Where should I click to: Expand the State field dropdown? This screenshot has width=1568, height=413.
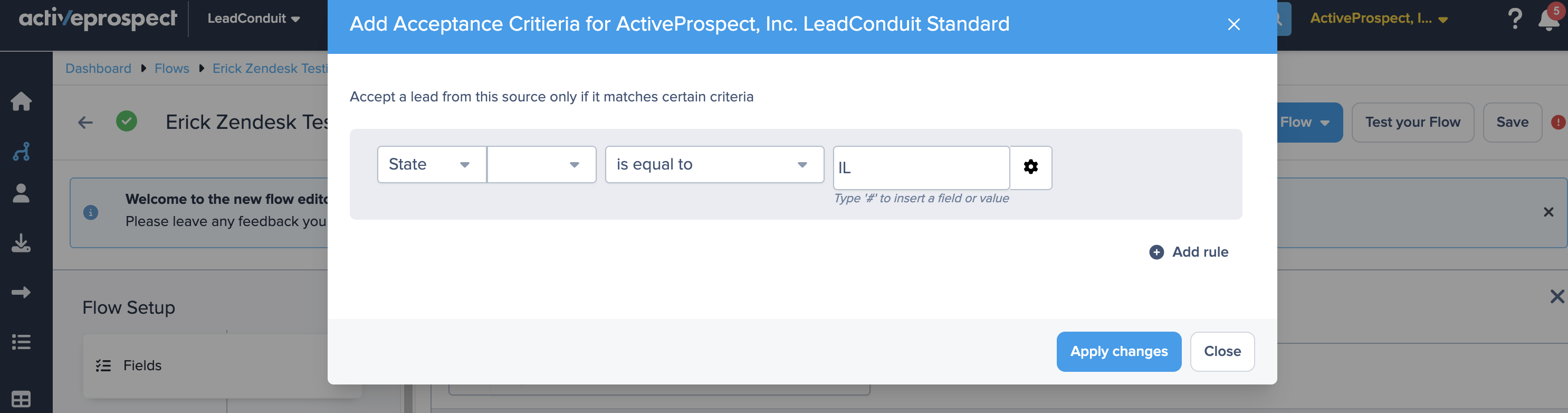click(x=432, y=164)
